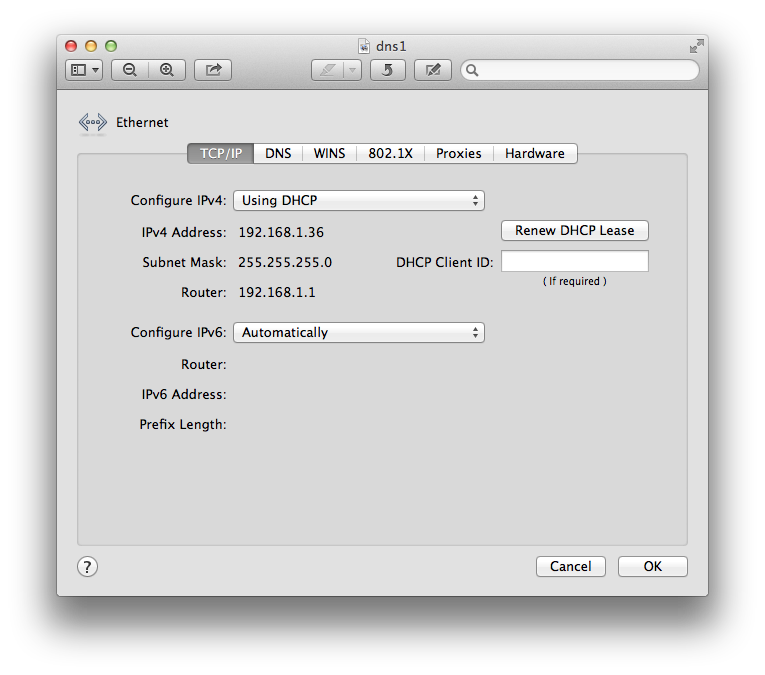Select the 802.1X tab

pos(390,153)
